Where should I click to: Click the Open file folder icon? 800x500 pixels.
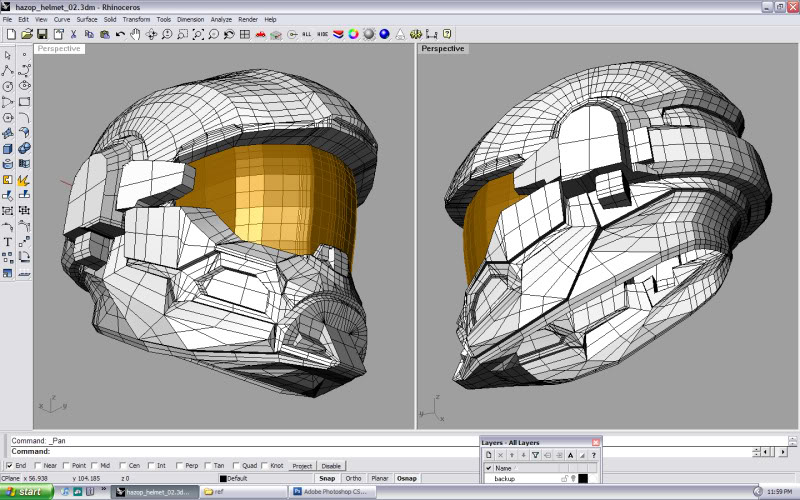27,34
